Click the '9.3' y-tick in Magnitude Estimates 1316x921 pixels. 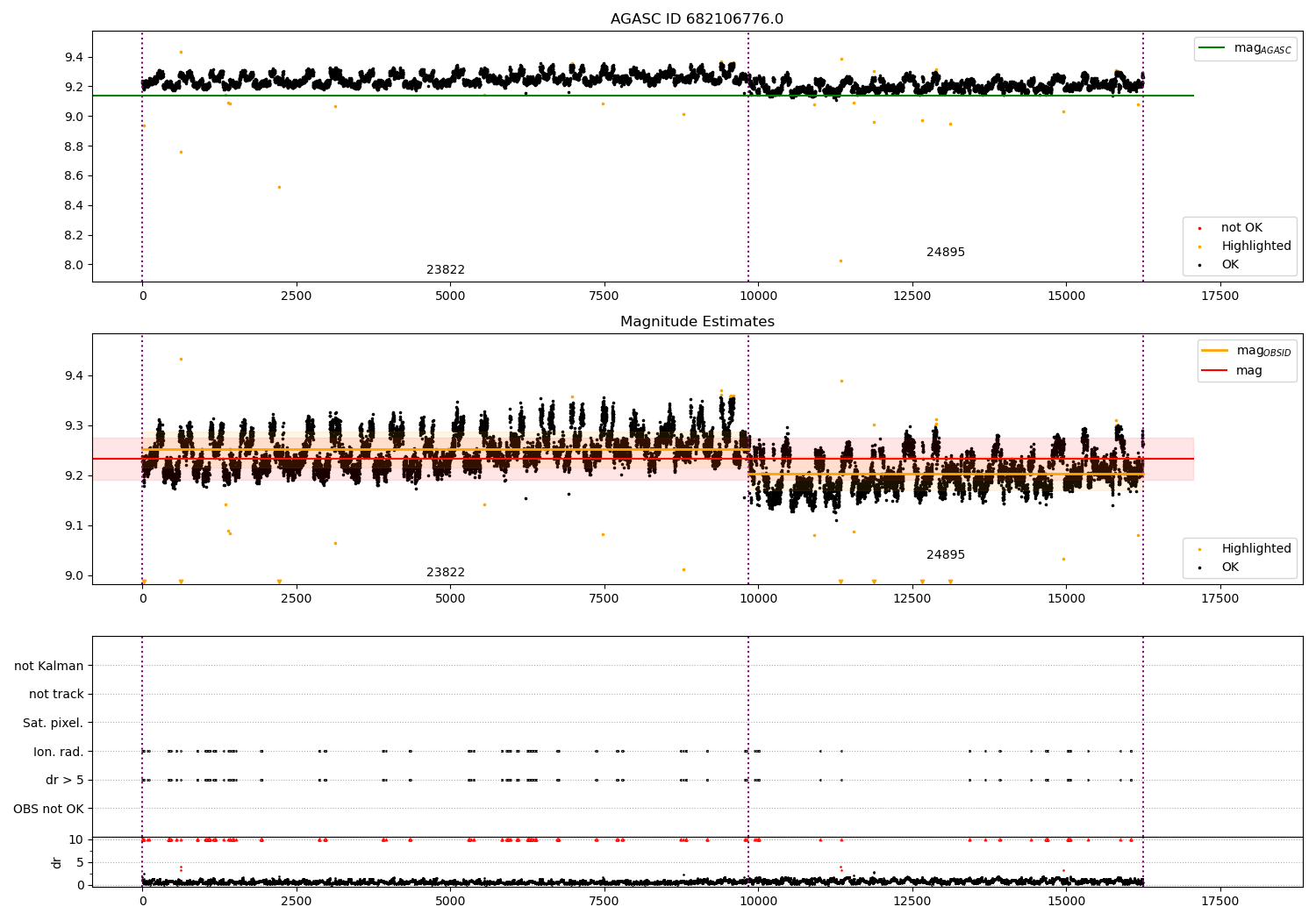point(74,426)
